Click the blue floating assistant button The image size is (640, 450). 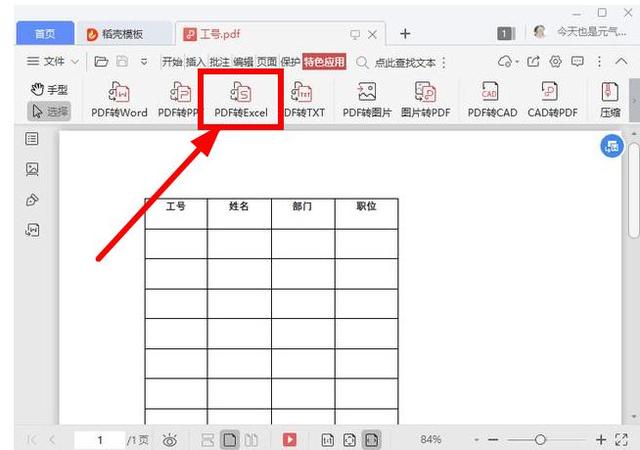(x=611, y=146)
